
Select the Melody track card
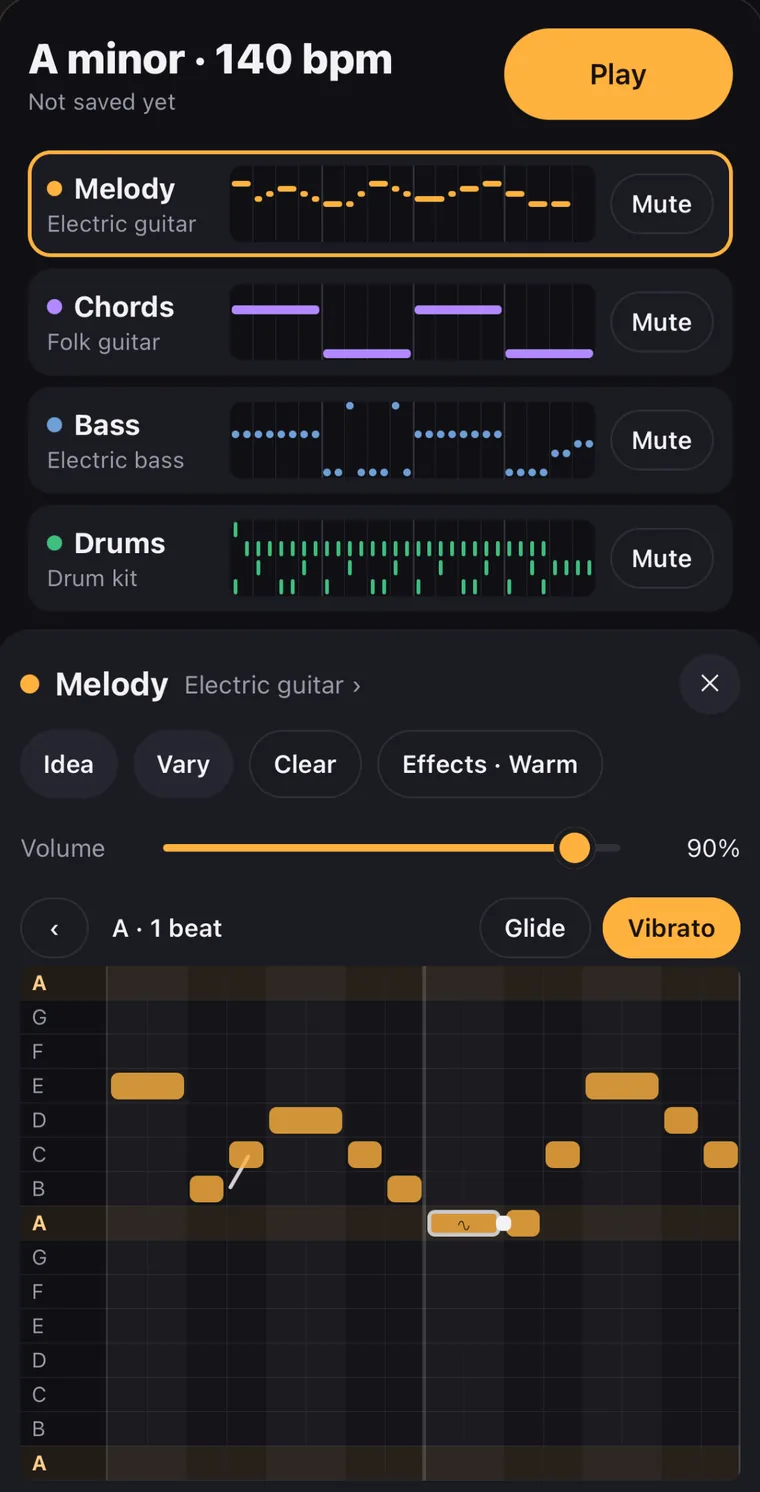(x=380, y=204)
